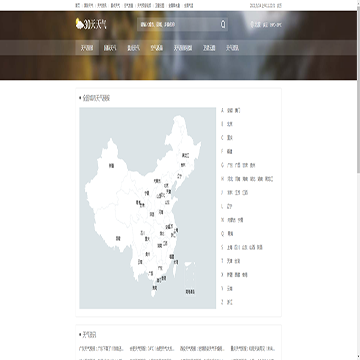Click 天津 in the T index row
The image size is (360, 360).
tap(229, 261)
